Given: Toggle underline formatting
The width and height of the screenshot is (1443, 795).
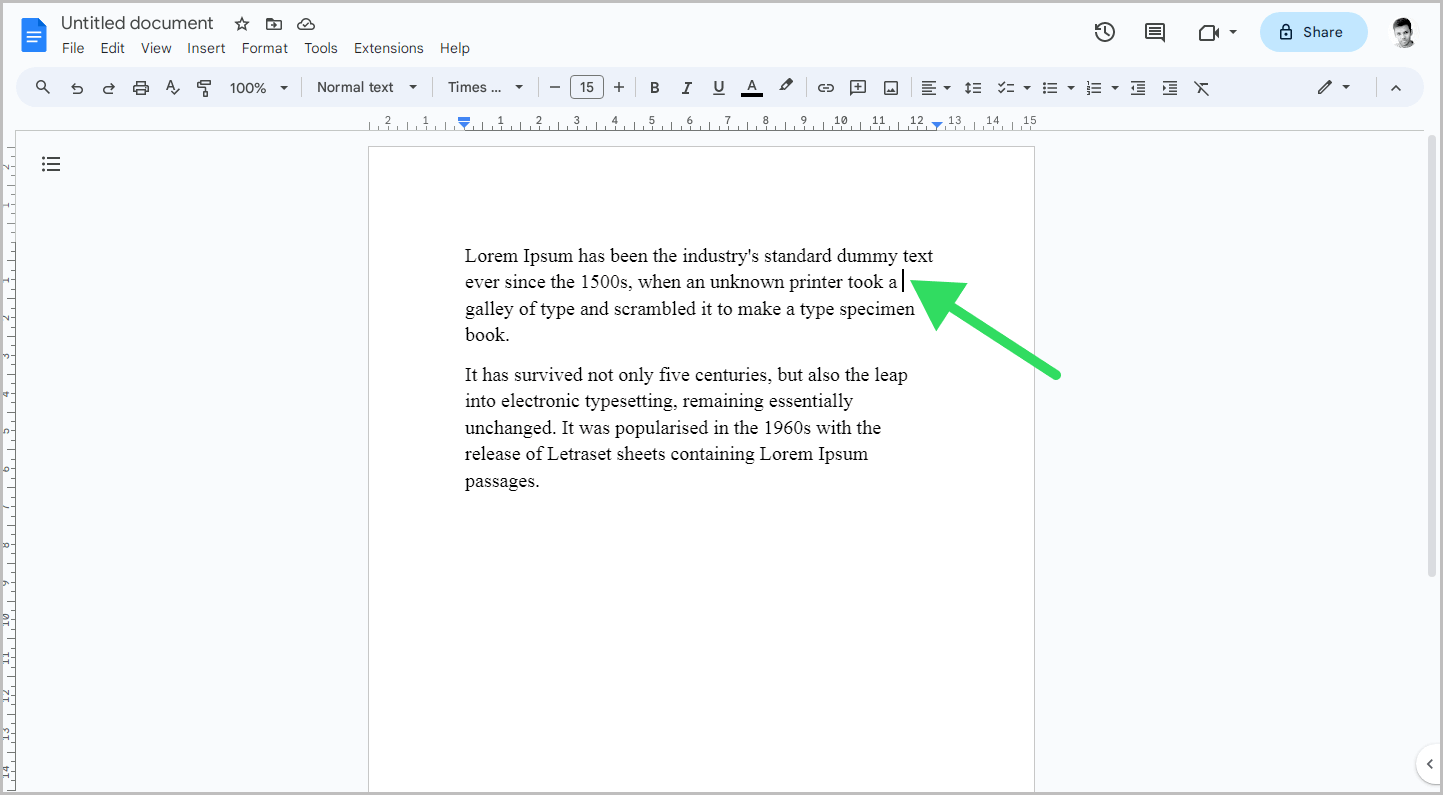Looking at the screenshot, I should coord(719,87).
